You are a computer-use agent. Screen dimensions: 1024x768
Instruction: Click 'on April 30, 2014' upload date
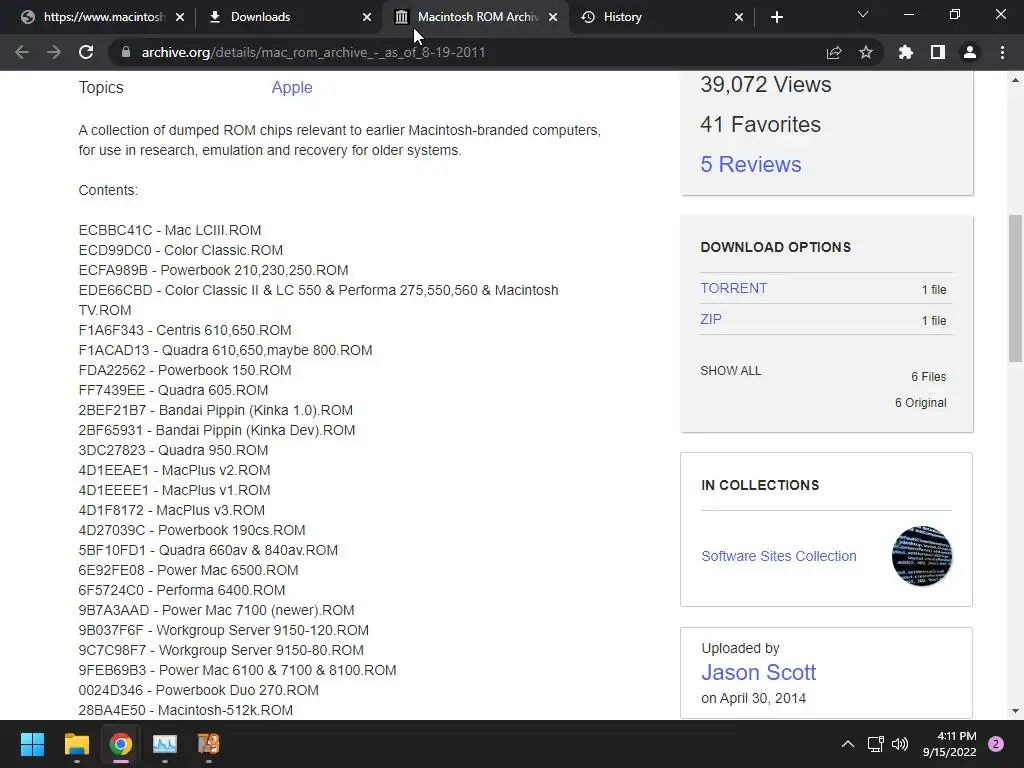click(754, 698)
